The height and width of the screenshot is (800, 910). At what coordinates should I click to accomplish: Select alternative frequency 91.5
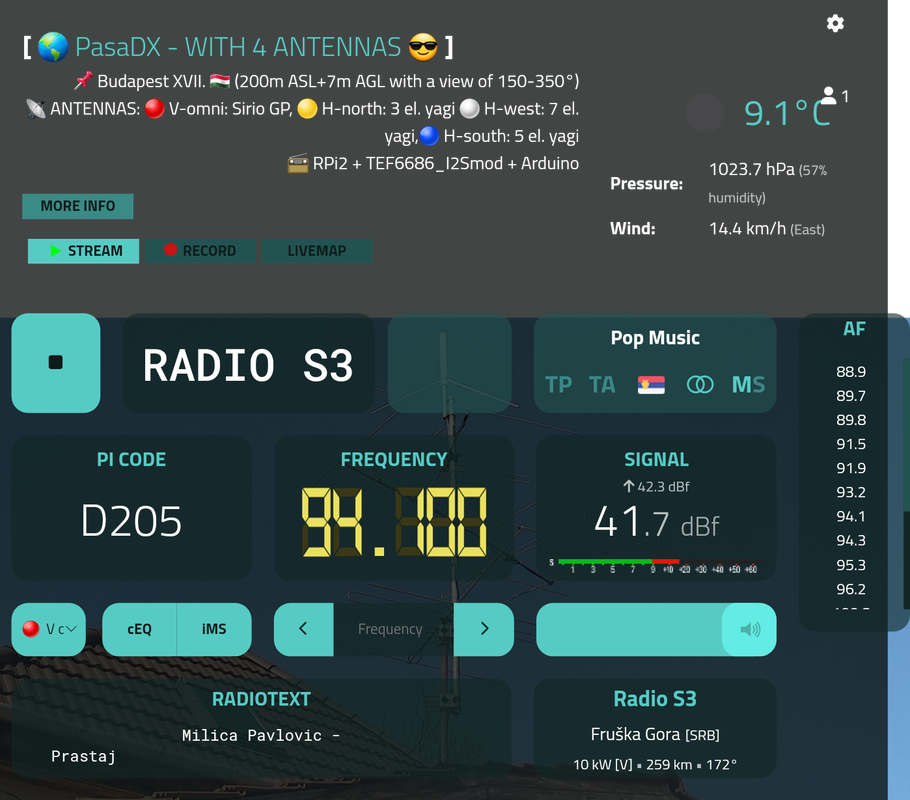(x=851, y=444)
